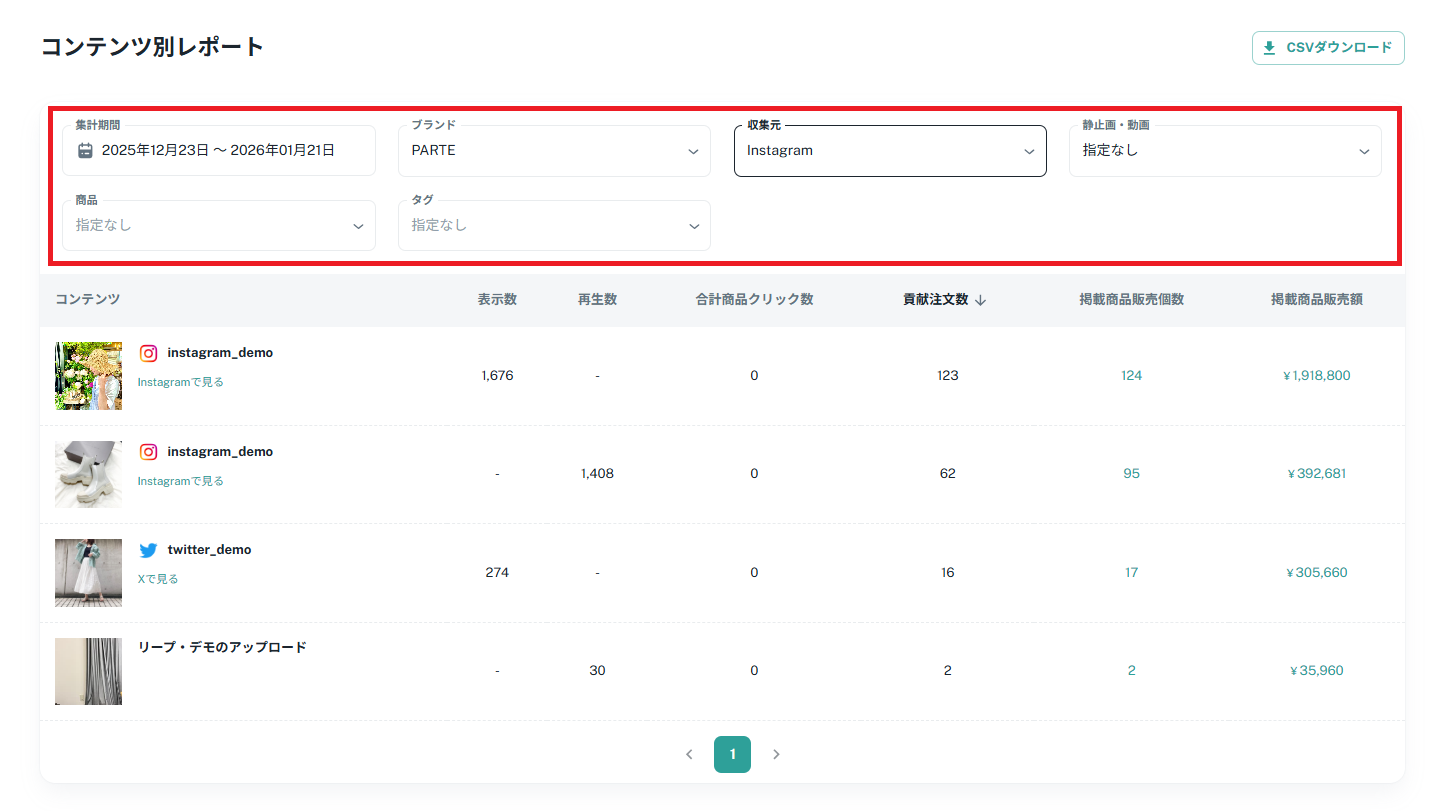Click the Twitter bird icon for twitter_demo
The image size is (1446, 811).
point(149,550)
